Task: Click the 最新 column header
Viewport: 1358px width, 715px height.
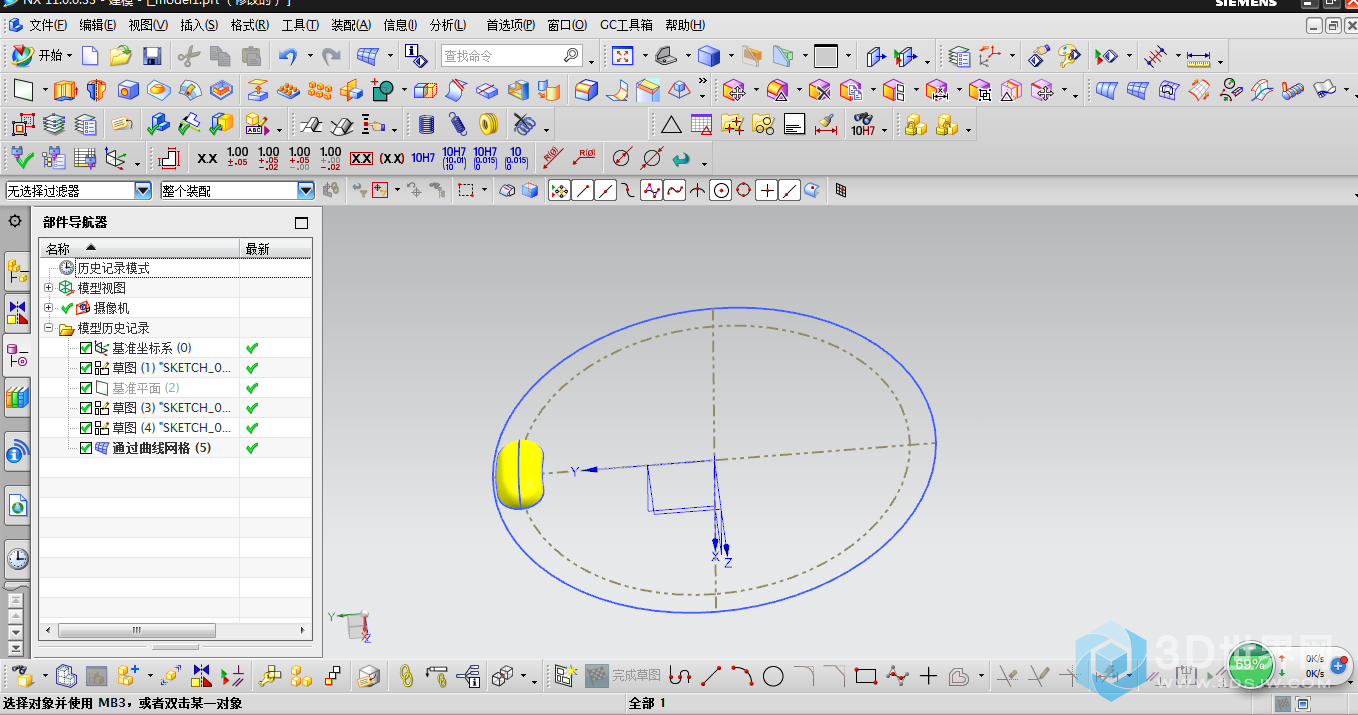Action: 275,248
